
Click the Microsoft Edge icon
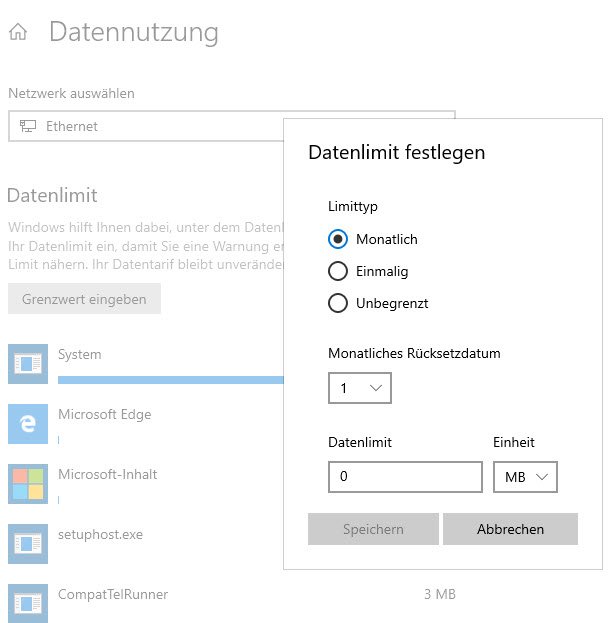coord(28,423)
